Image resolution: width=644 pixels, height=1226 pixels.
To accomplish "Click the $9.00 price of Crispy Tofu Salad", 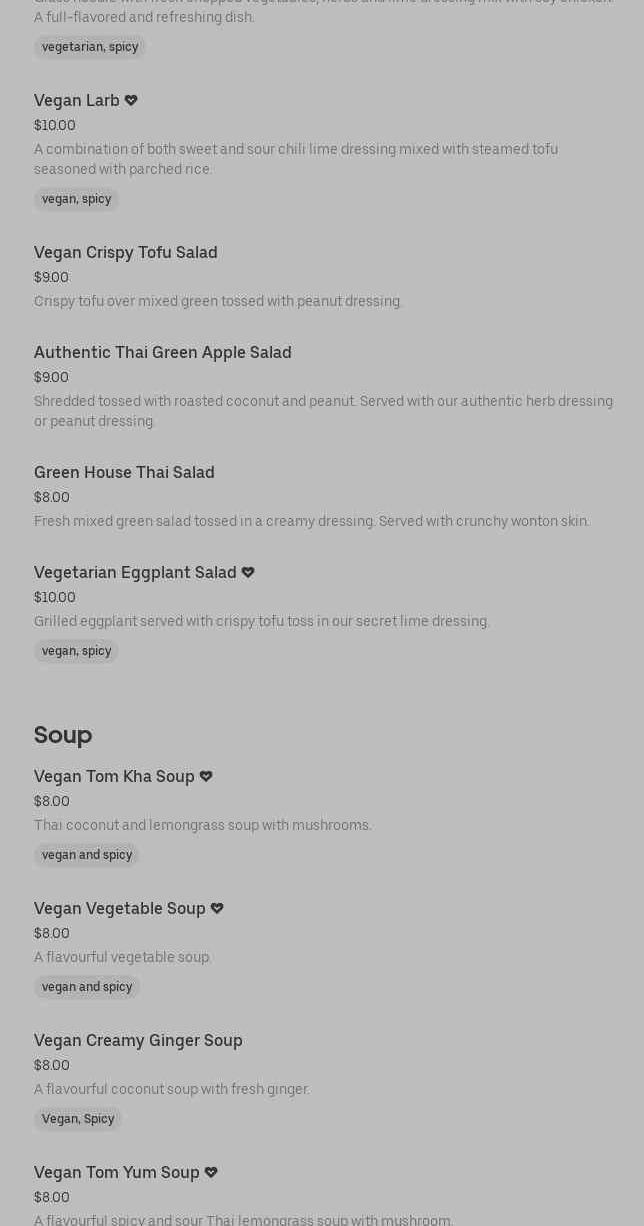I will coord(51,277).
